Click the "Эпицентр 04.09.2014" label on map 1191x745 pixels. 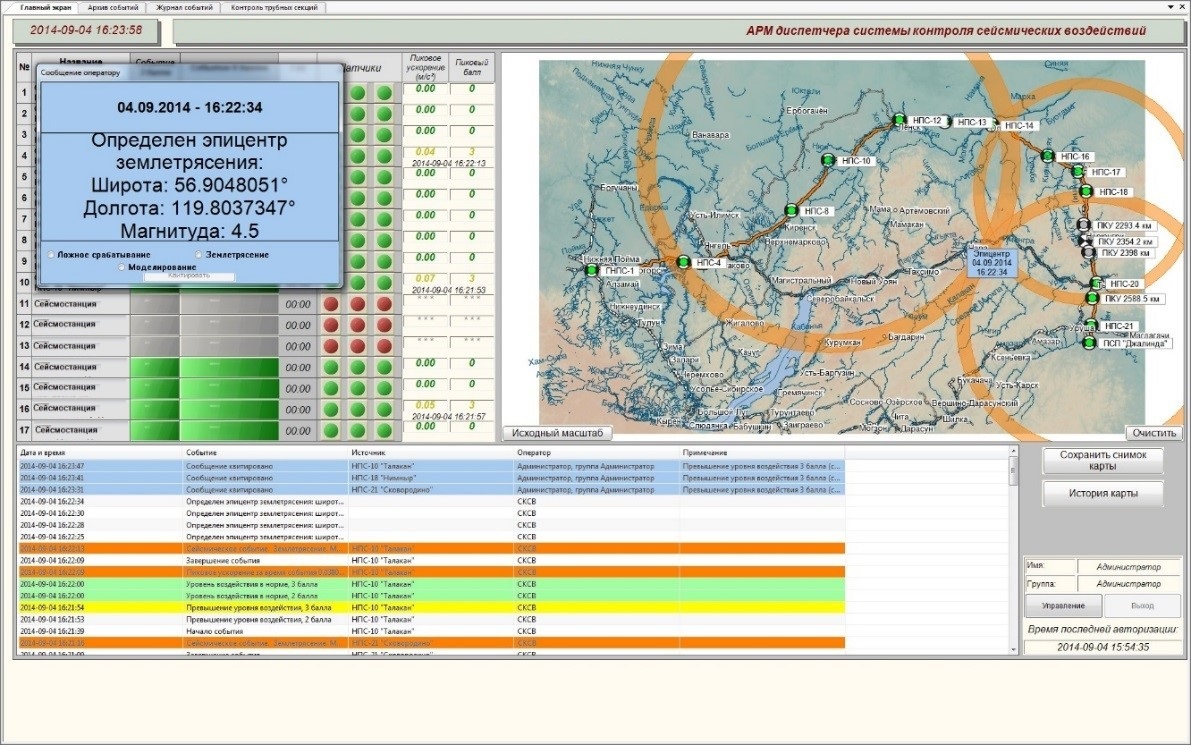click(x=991, y=263)
